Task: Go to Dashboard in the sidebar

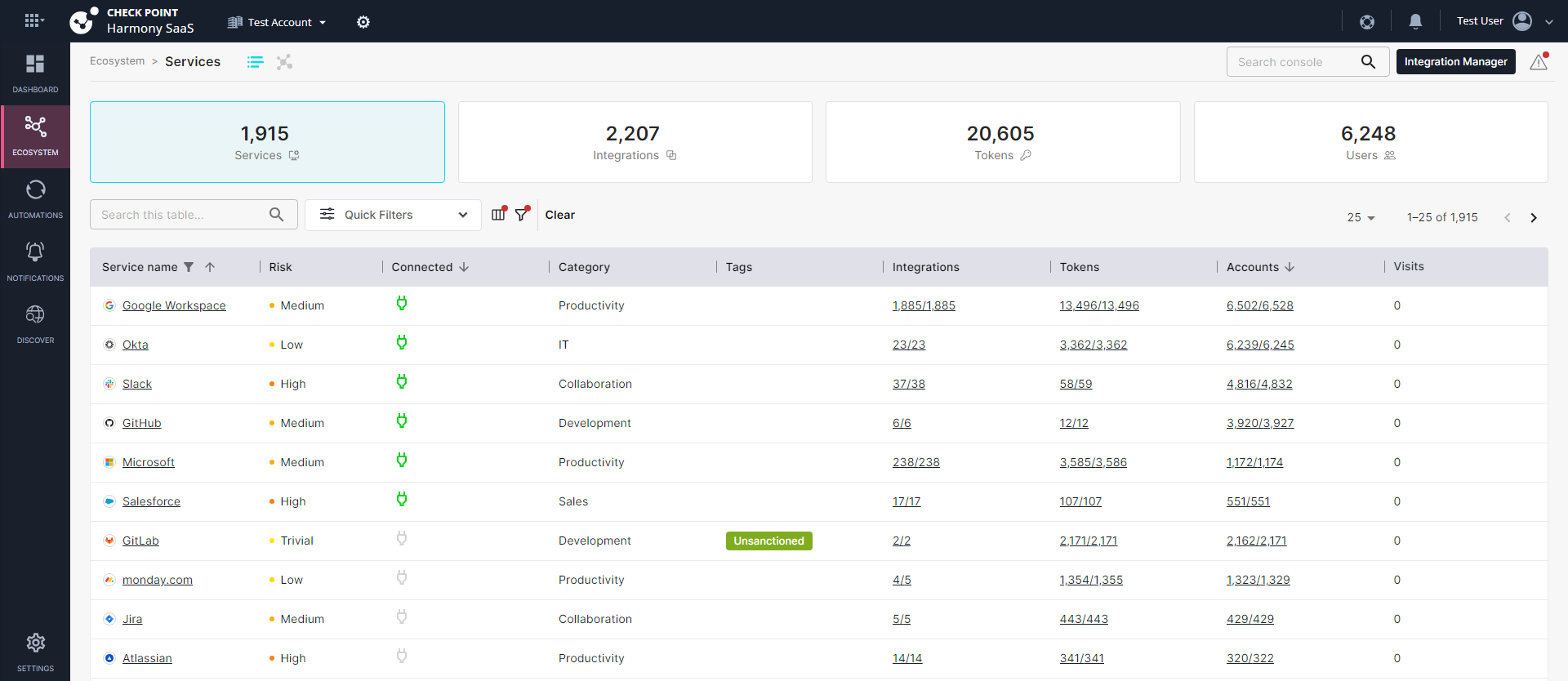Action: click(35, 73)
